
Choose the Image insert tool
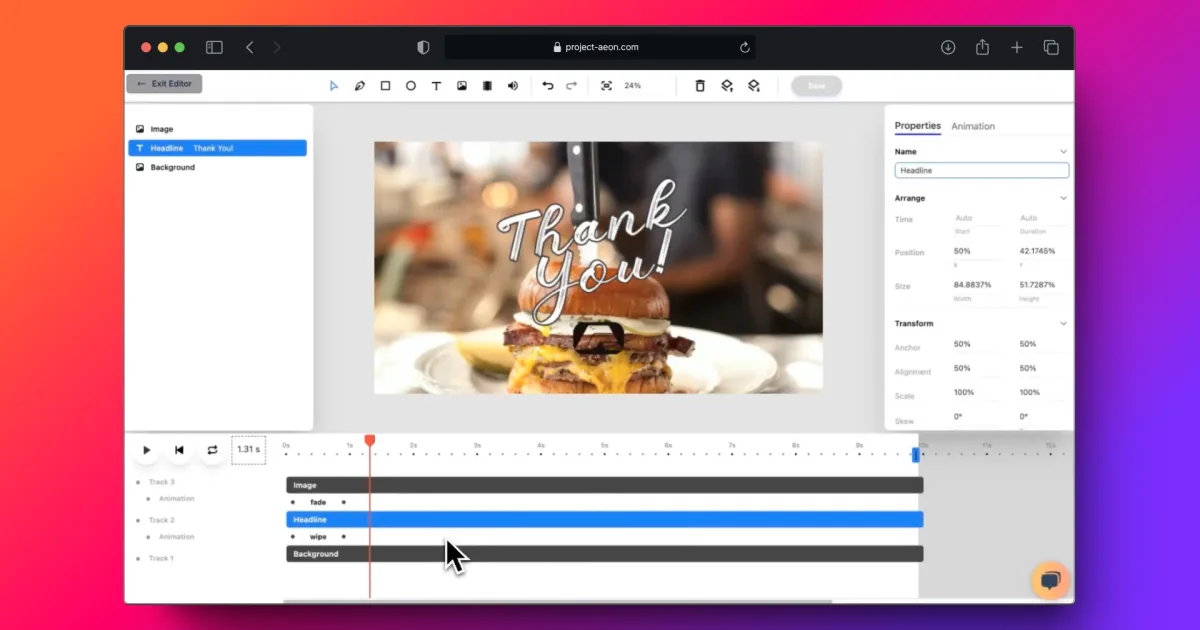pyautogui.click(x=462, y=86)
